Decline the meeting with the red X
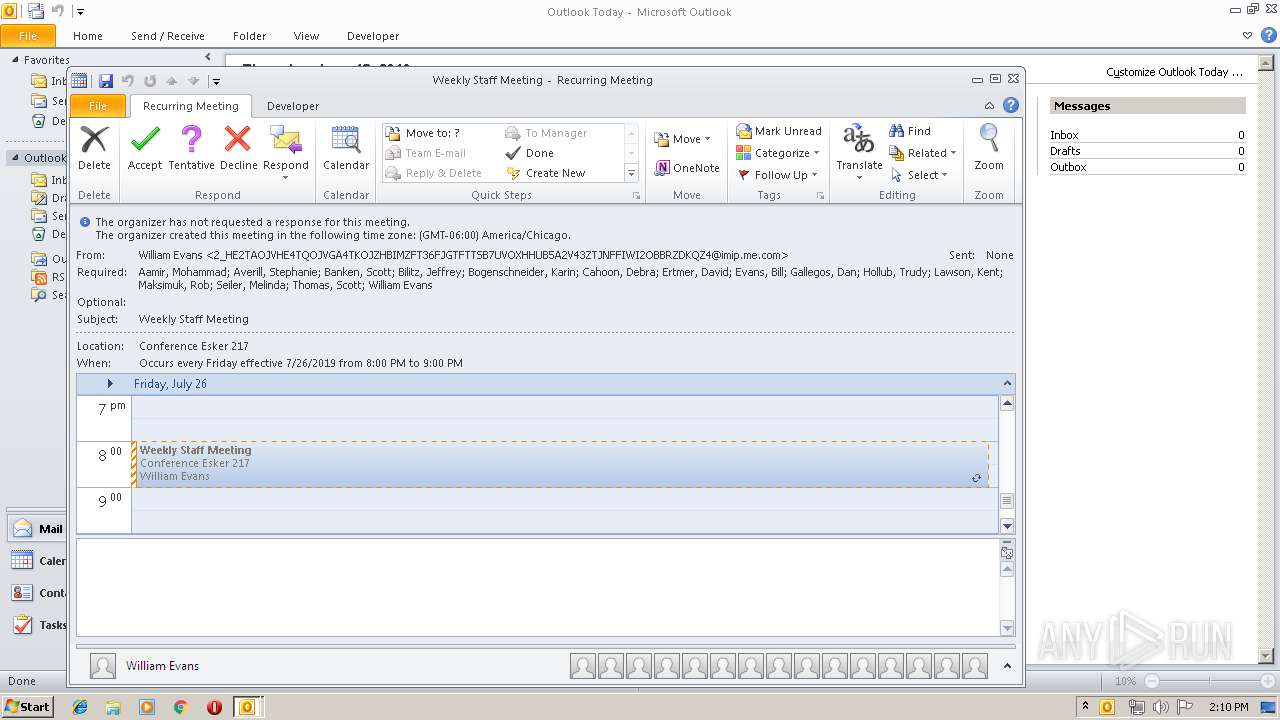Viewport: 1280px width, 720px height. 238,148
